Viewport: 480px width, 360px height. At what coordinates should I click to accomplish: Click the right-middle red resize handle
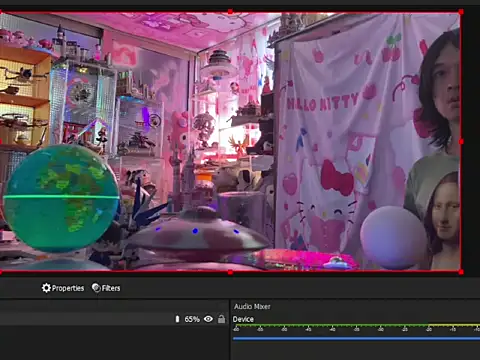(x=461, y=142)
